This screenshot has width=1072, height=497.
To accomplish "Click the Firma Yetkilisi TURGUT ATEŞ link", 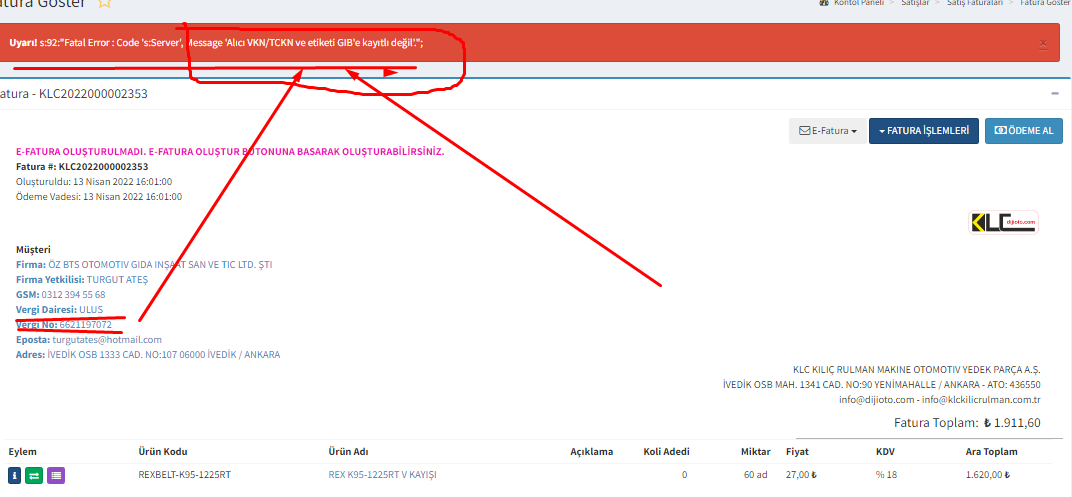I will pyautogui.click(x=117, y=280).
